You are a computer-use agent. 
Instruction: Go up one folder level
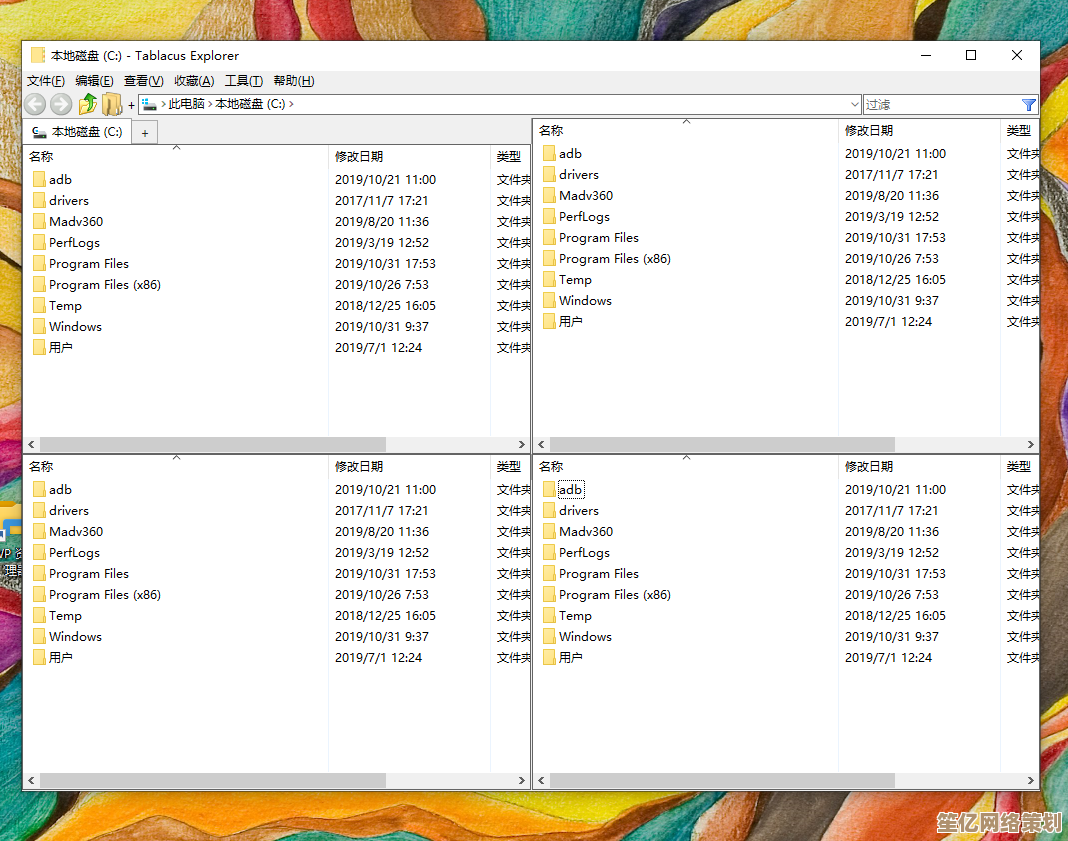point(88,104)
